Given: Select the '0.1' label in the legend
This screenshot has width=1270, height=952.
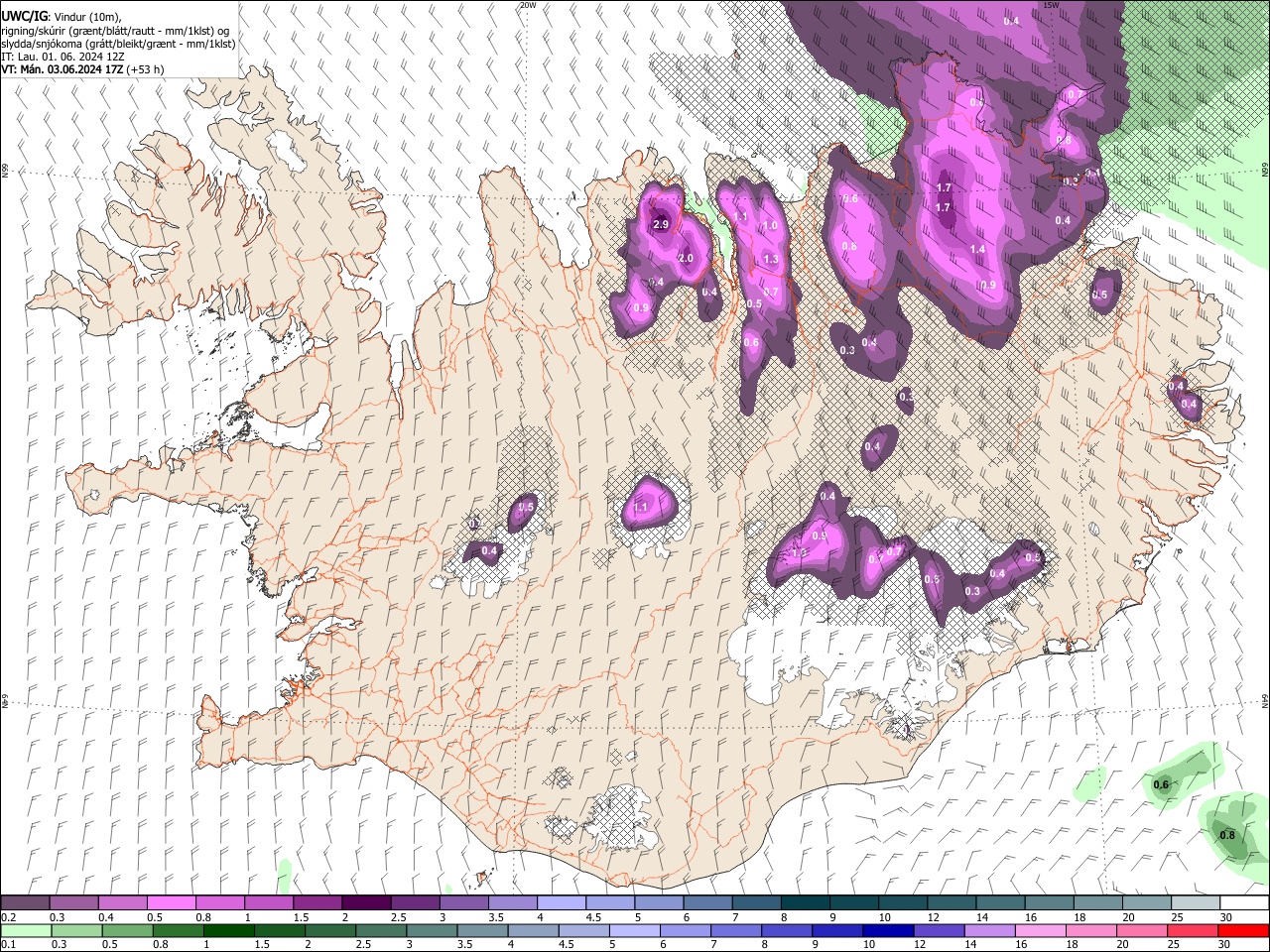Looking at the screenshot, I should tap(9, 944).
